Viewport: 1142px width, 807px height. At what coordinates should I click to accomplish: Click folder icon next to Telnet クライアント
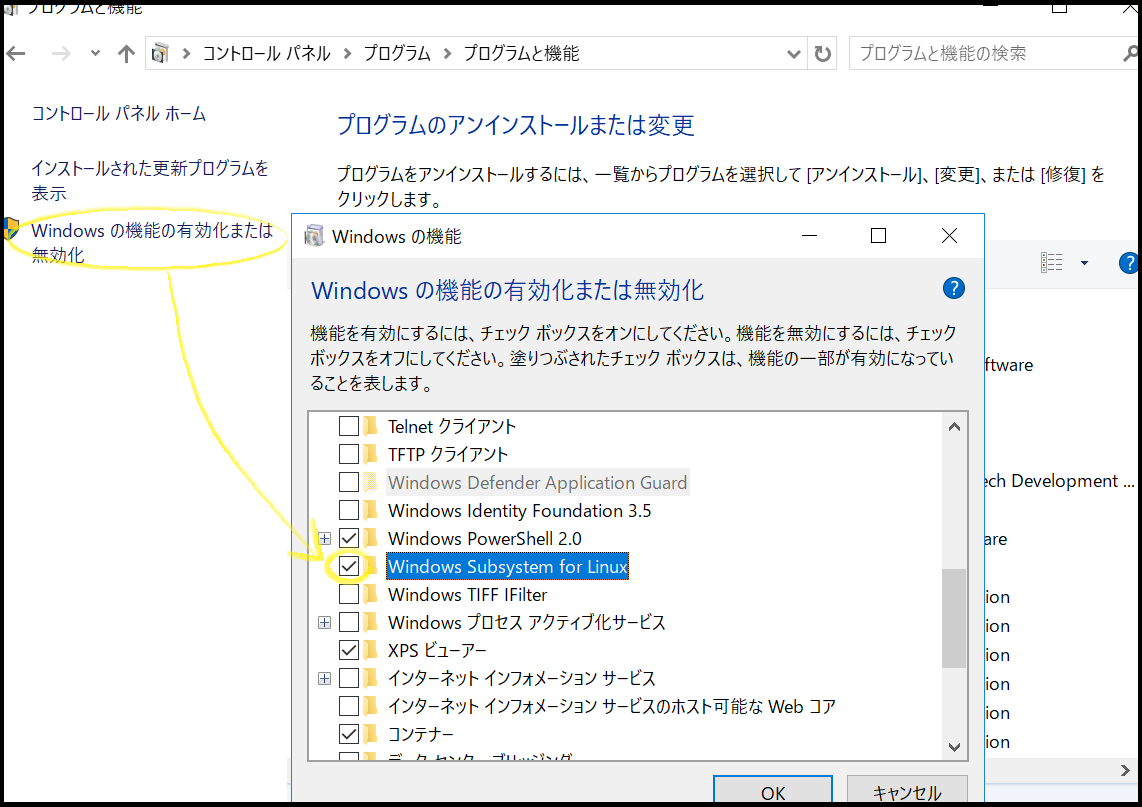tap(371, 426)
